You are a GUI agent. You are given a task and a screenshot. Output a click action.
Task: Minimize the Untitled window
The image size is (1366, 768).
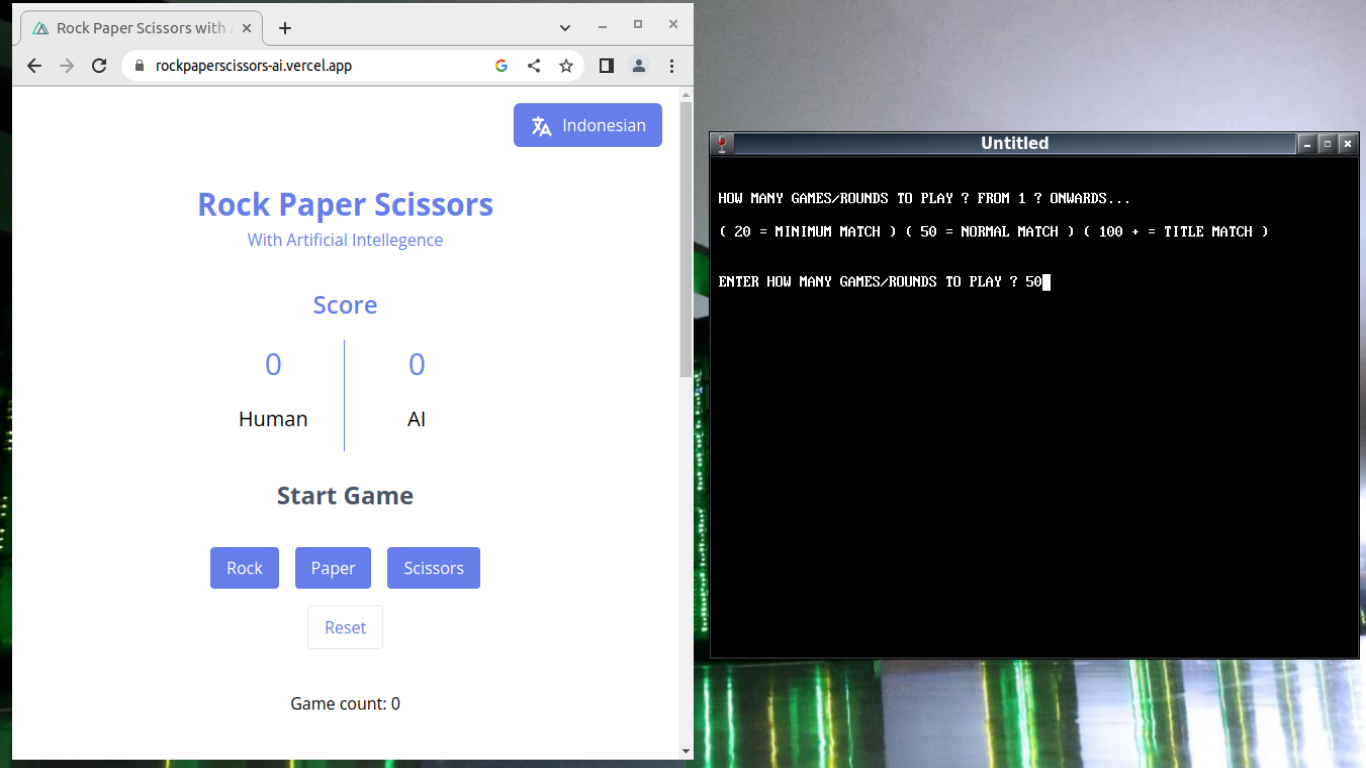point(1307,144)
